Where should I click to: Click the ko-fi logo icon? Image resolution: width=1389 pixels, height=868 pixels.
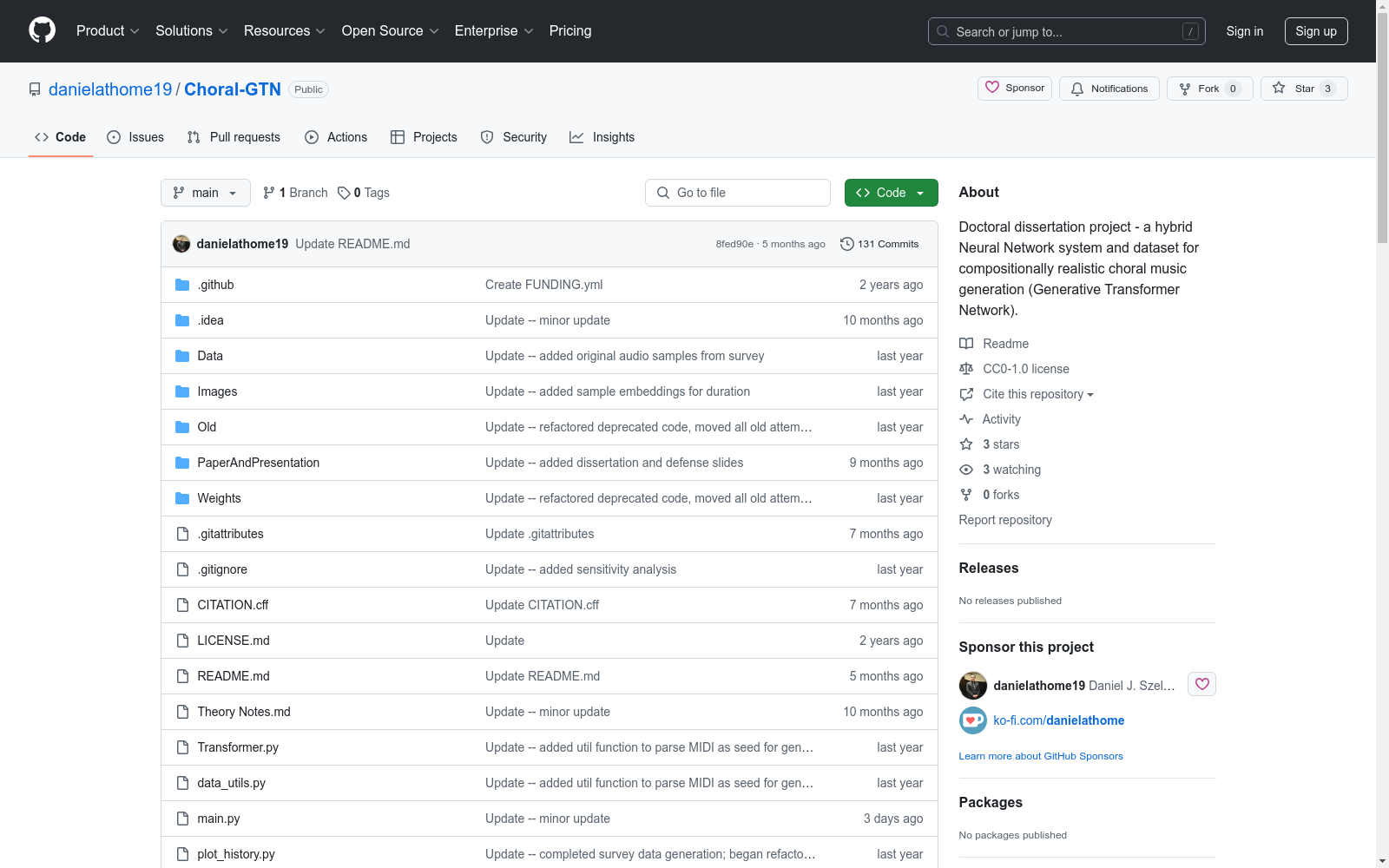pos(973,720)
